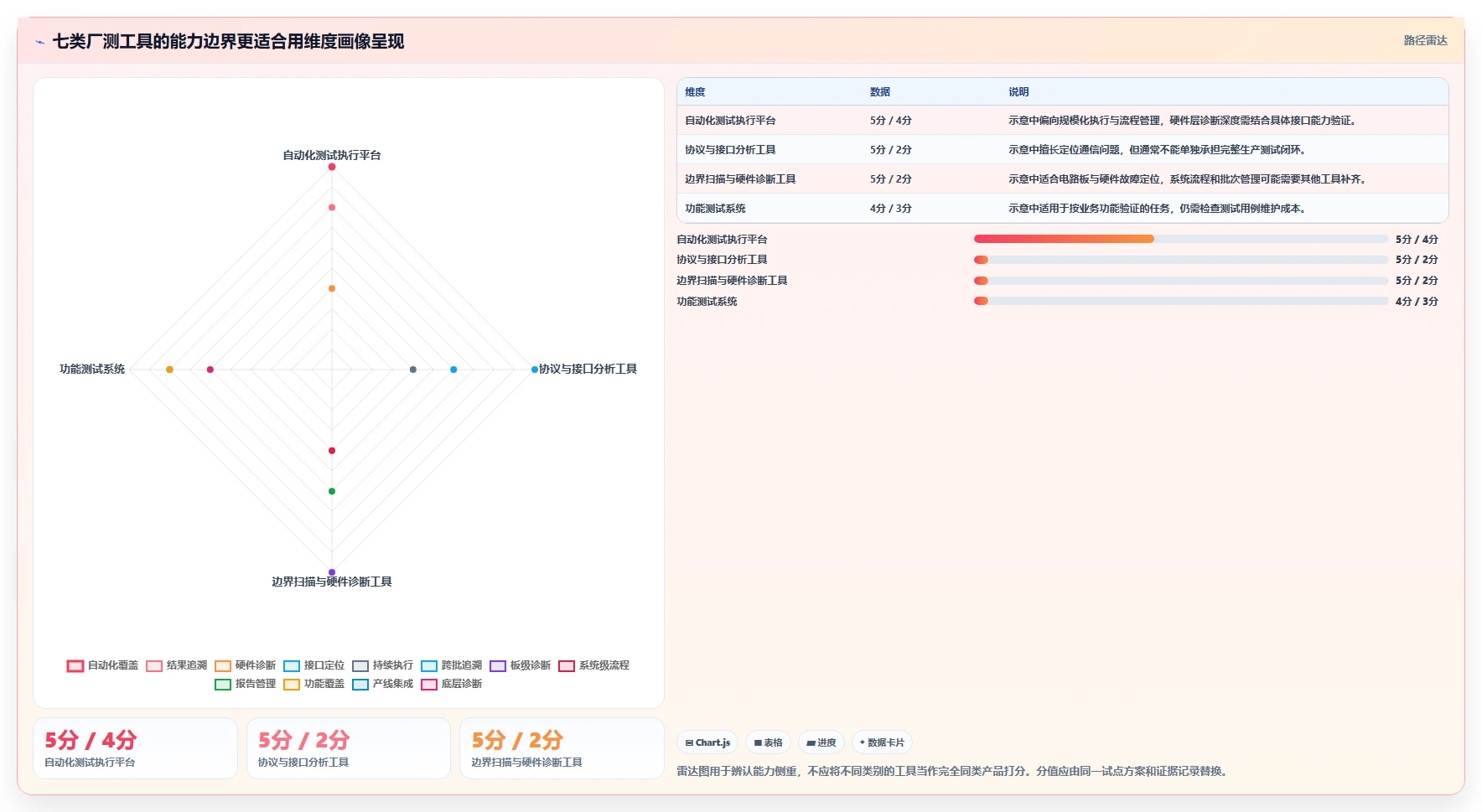Click radar axis label 功能测试系统

point(92,370)
